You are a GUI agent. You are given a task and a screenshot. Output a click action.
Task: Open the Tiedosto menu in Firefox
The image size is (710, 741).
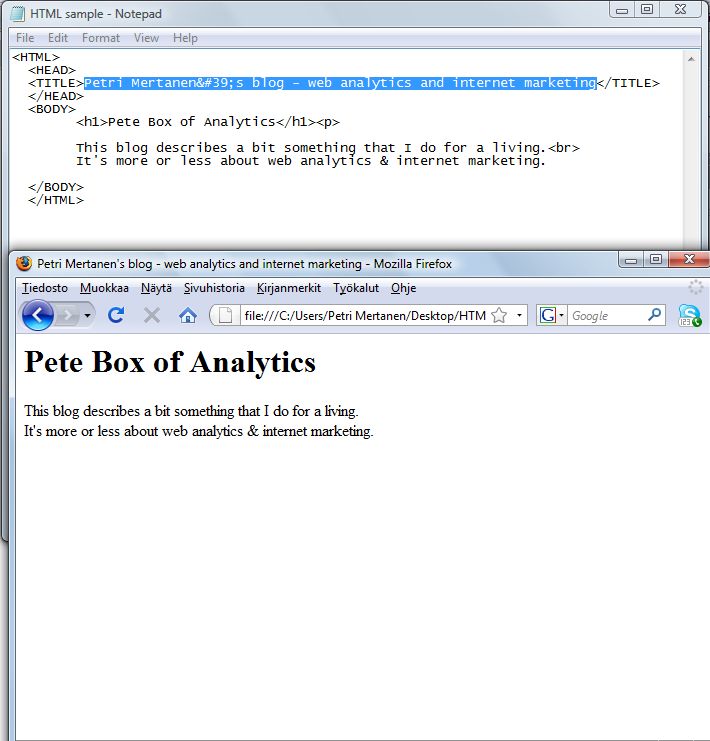[45, 288]
